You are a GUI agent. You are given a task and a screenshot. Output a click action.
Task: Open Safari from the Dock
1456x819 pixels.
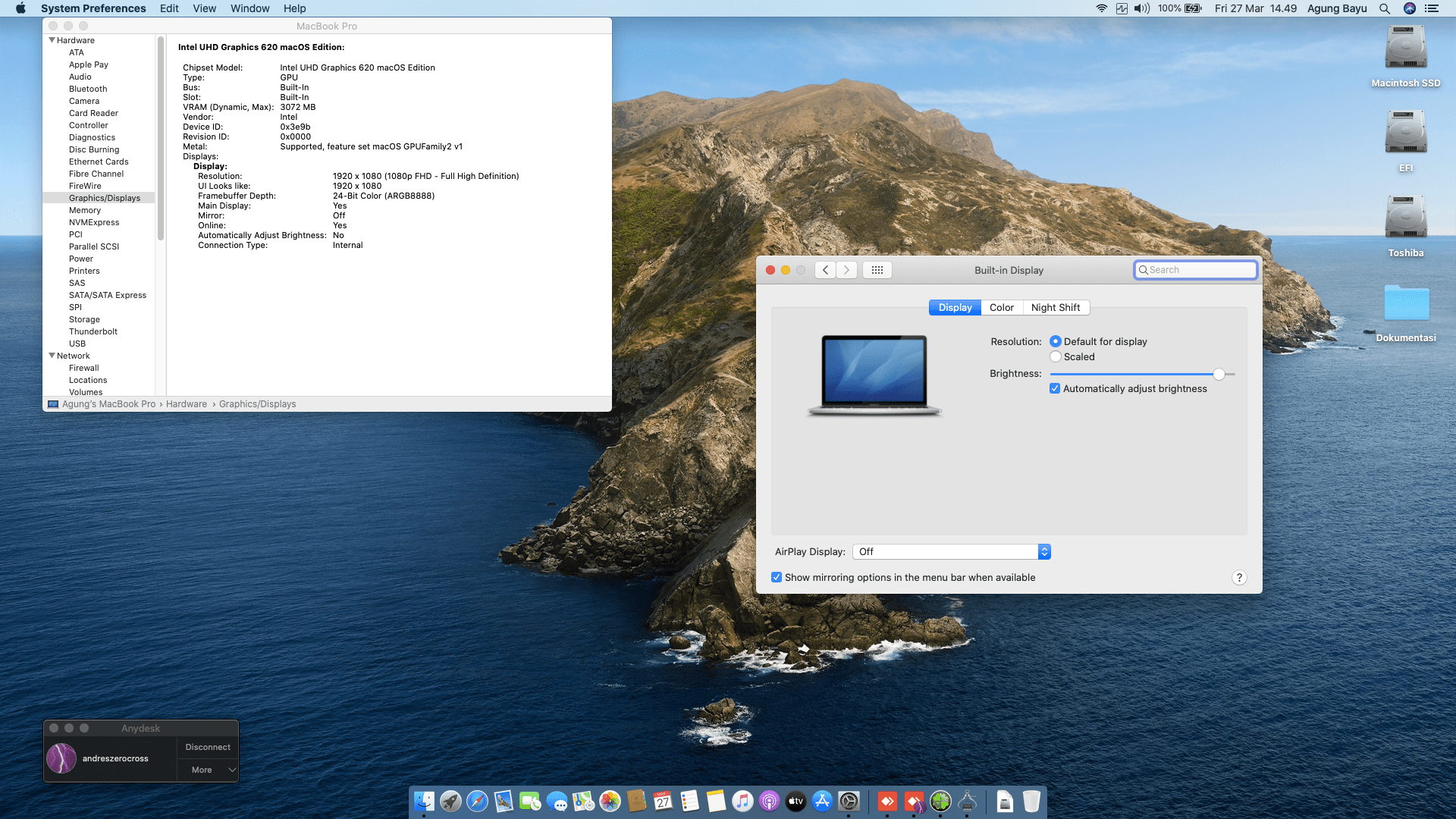coord(477,801)
